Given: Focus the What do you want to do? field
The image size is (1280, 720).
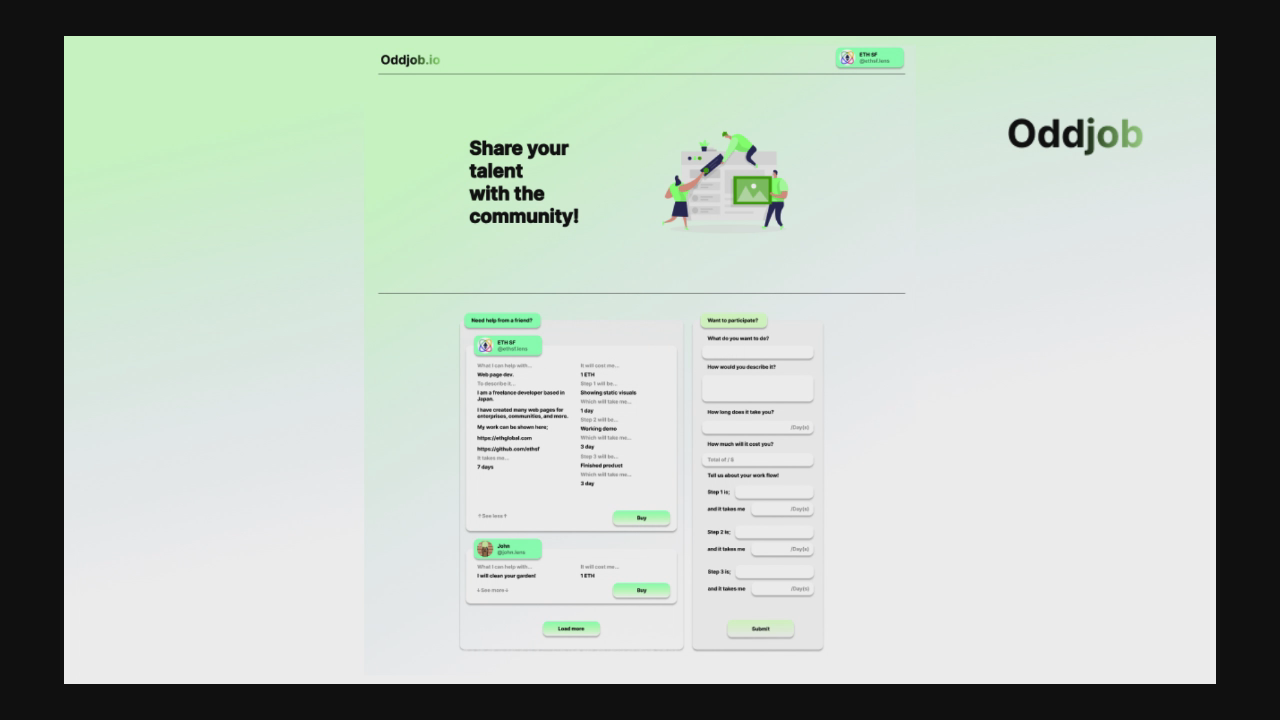Looking at the screenshot, I should click(757, 352).
